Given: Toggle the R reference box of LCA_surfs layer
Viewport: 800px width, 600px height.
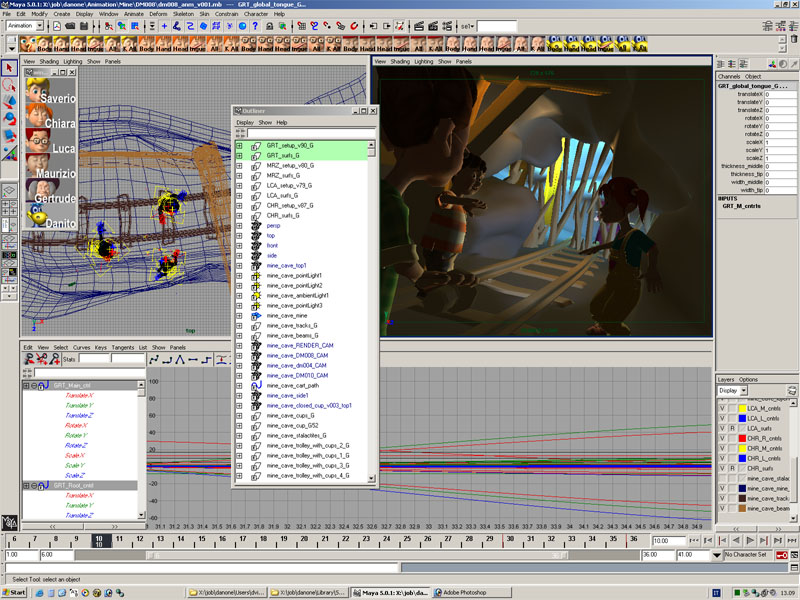Looking at the screenshot, I should tap(732, 429).
